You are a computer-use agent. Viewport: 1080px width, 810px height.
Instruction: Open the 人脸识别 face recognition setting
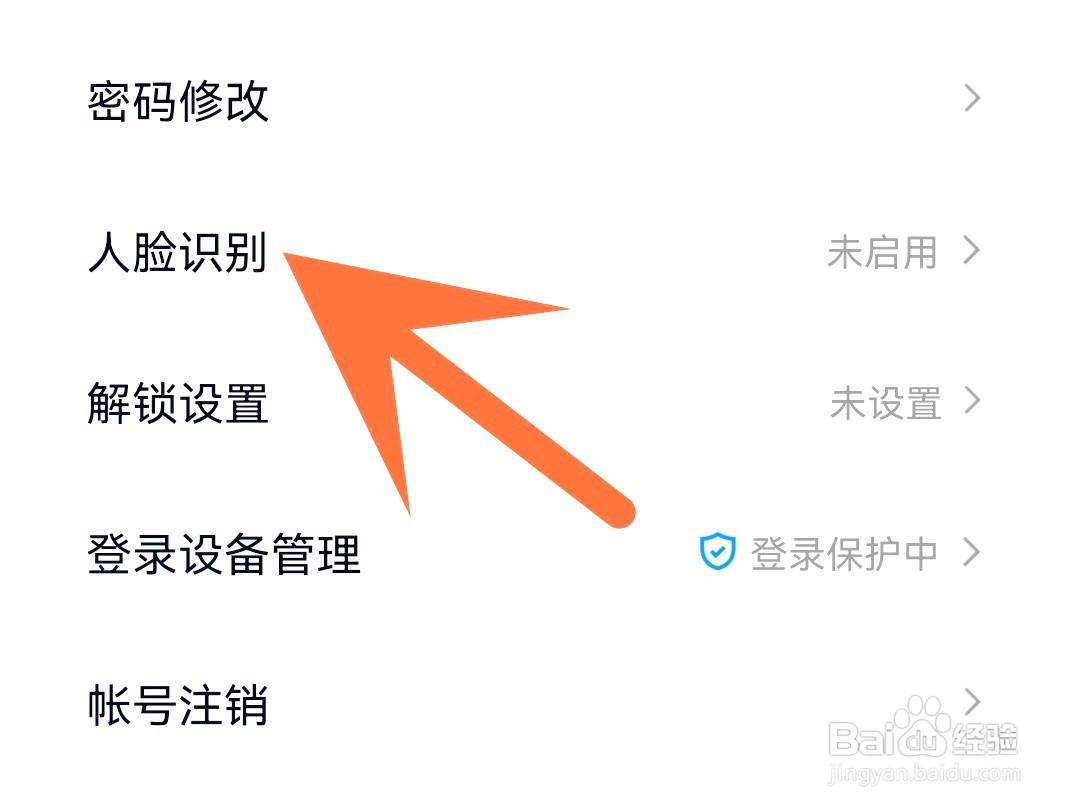[178, 252]
